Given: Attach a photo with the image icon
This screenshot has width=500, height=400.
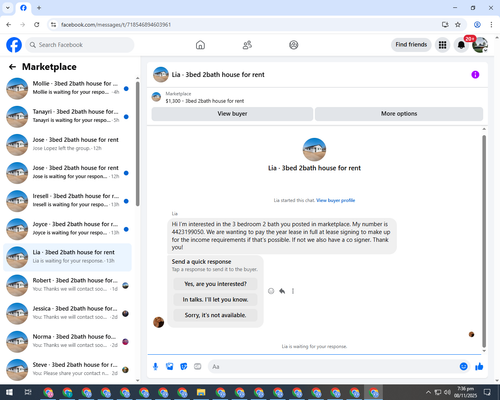Looking at the screenshot, I should point(170,367).
